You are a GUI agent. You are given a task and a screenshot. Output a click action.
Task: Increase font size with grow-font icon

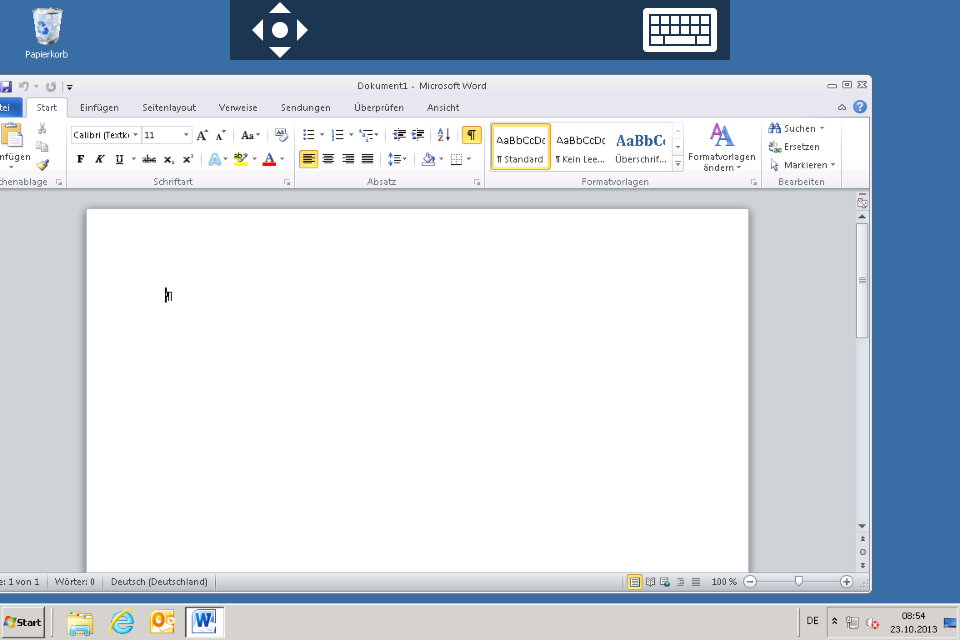coord(202,135)
